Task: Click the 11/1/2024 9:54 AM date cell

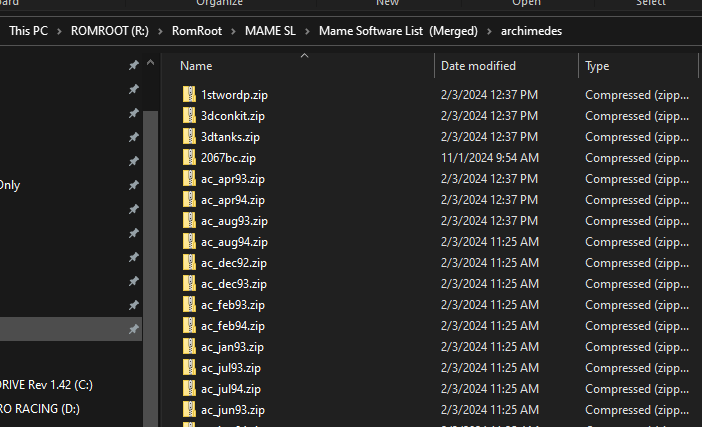Action: [x=490, y=158]
